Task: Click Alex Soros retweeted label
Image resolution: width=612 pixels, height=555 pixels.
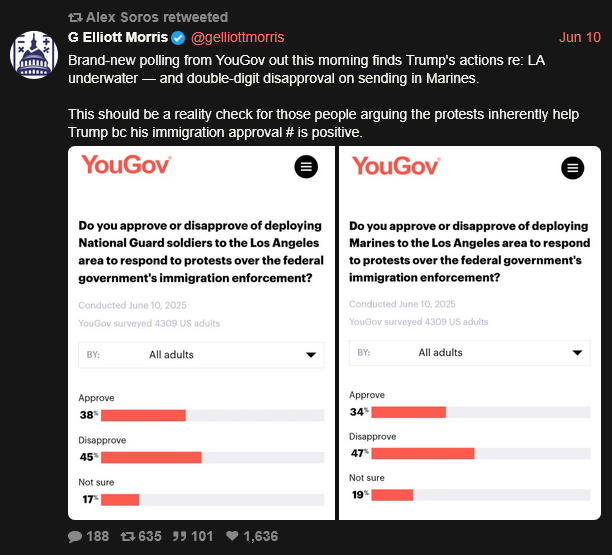Action: coord(157,17)
